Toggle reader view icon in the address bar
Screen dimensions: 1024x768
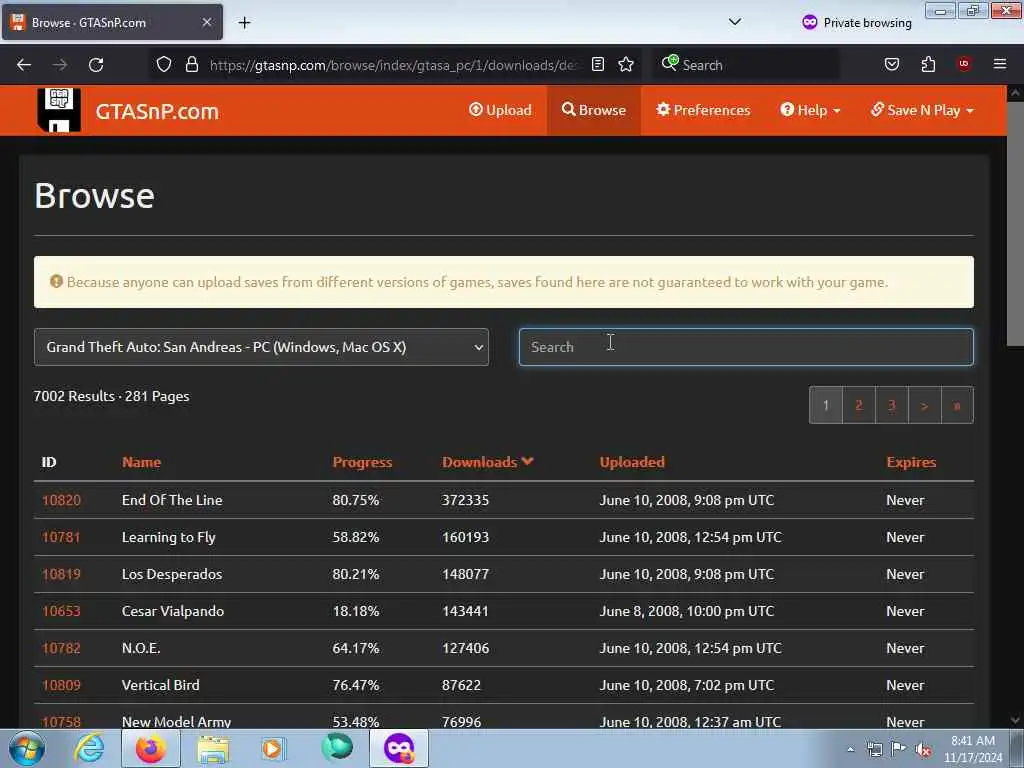coord(598,64)
